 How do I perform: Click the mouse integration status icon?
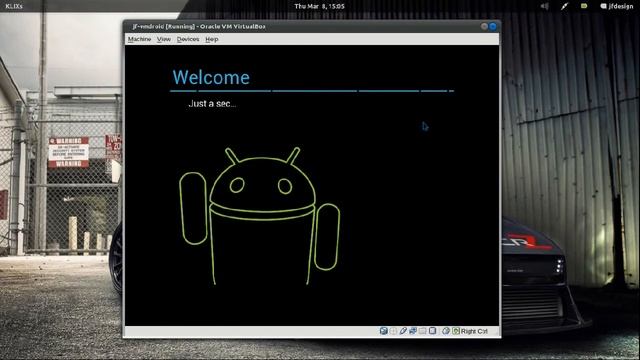click(446, 331)
